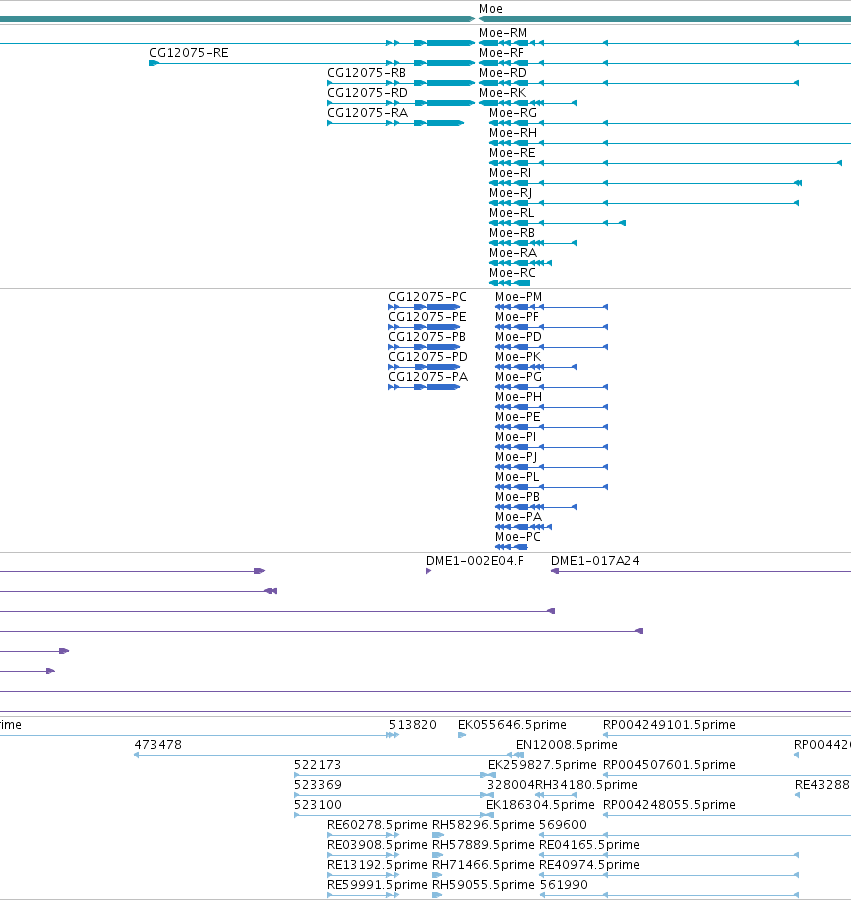Select the DME1-017A24 feature label

[x=595, y=561]
